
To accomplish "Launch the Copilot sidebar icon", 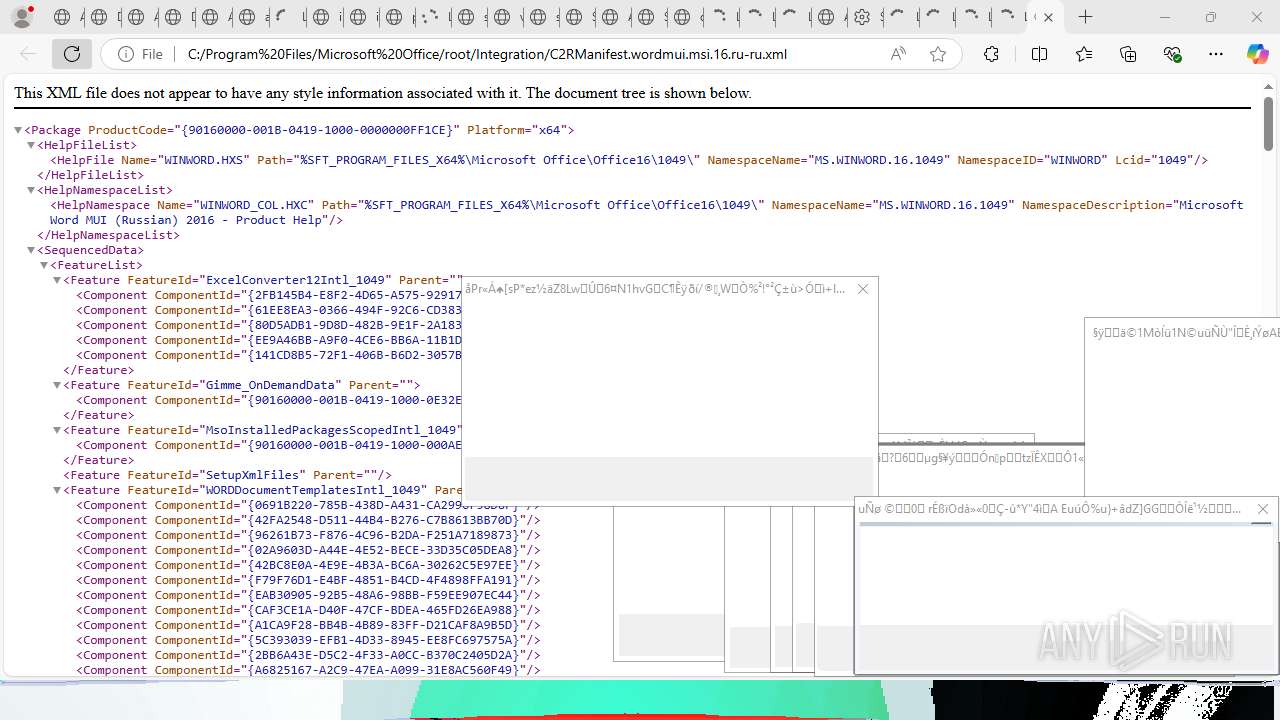I will click(1258, 54).
